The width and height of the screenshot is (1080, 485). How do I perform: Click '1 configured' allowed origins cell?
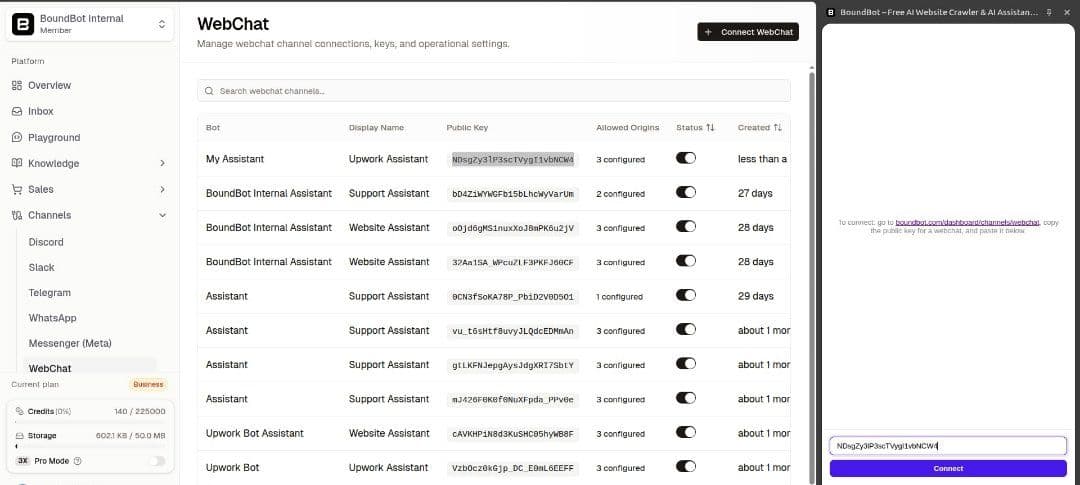619,297
